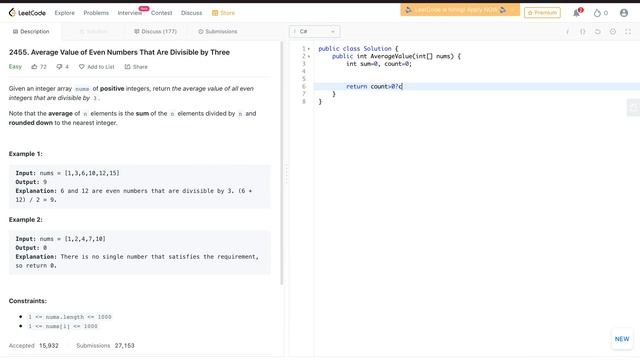Click the AverageValue method signature line
This screenshot has height=360, width=640.
click(x=396, y=56)
